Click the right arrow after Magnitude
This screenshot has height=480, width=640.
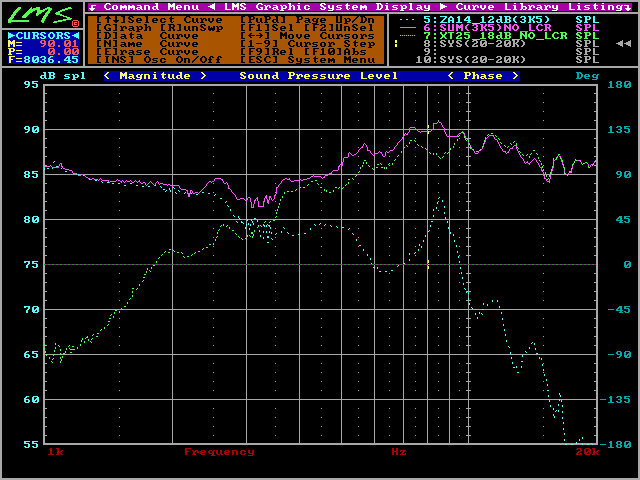click(203, 76)
